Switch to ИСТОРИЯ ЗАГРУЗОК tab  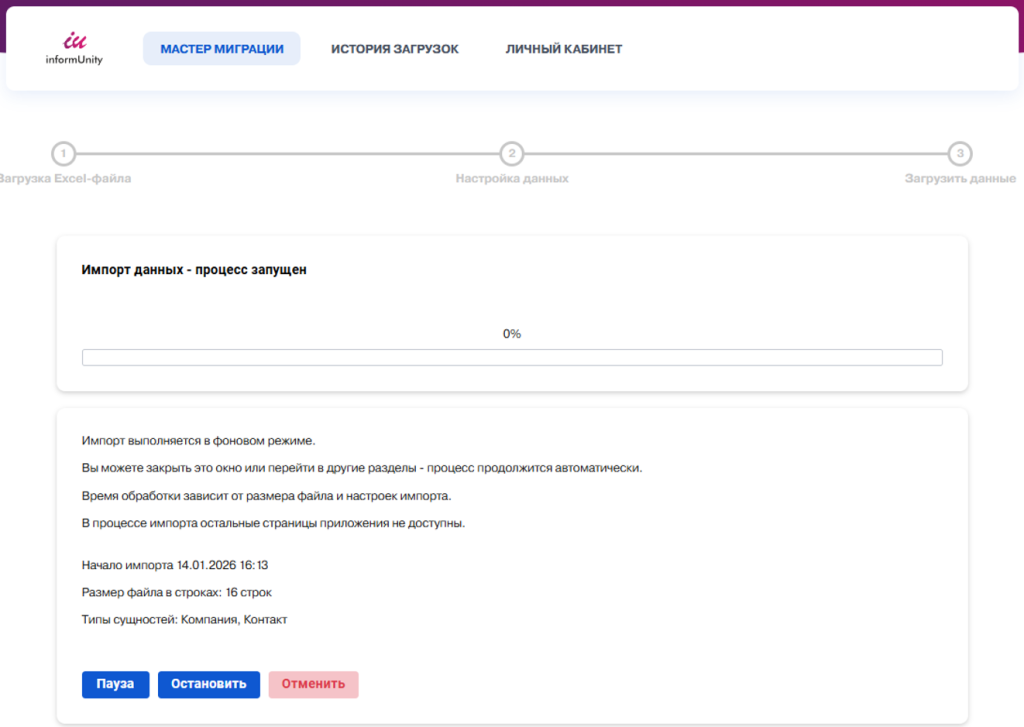pos(395,49)
